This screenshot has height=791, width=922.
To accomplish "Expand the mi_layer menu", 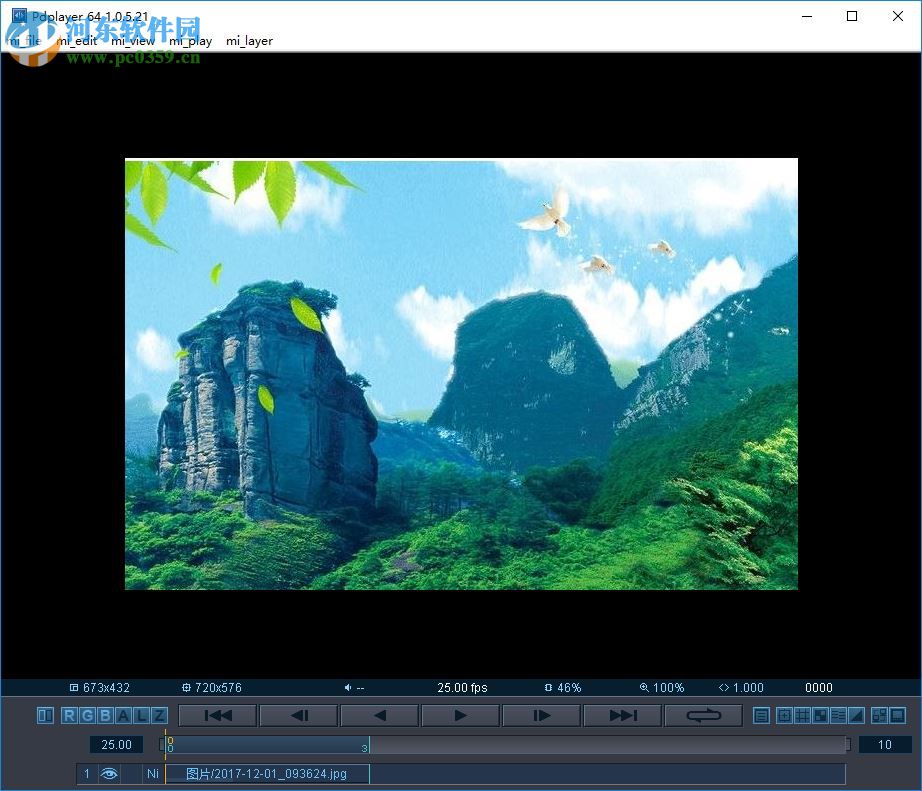I will point(248,41).
